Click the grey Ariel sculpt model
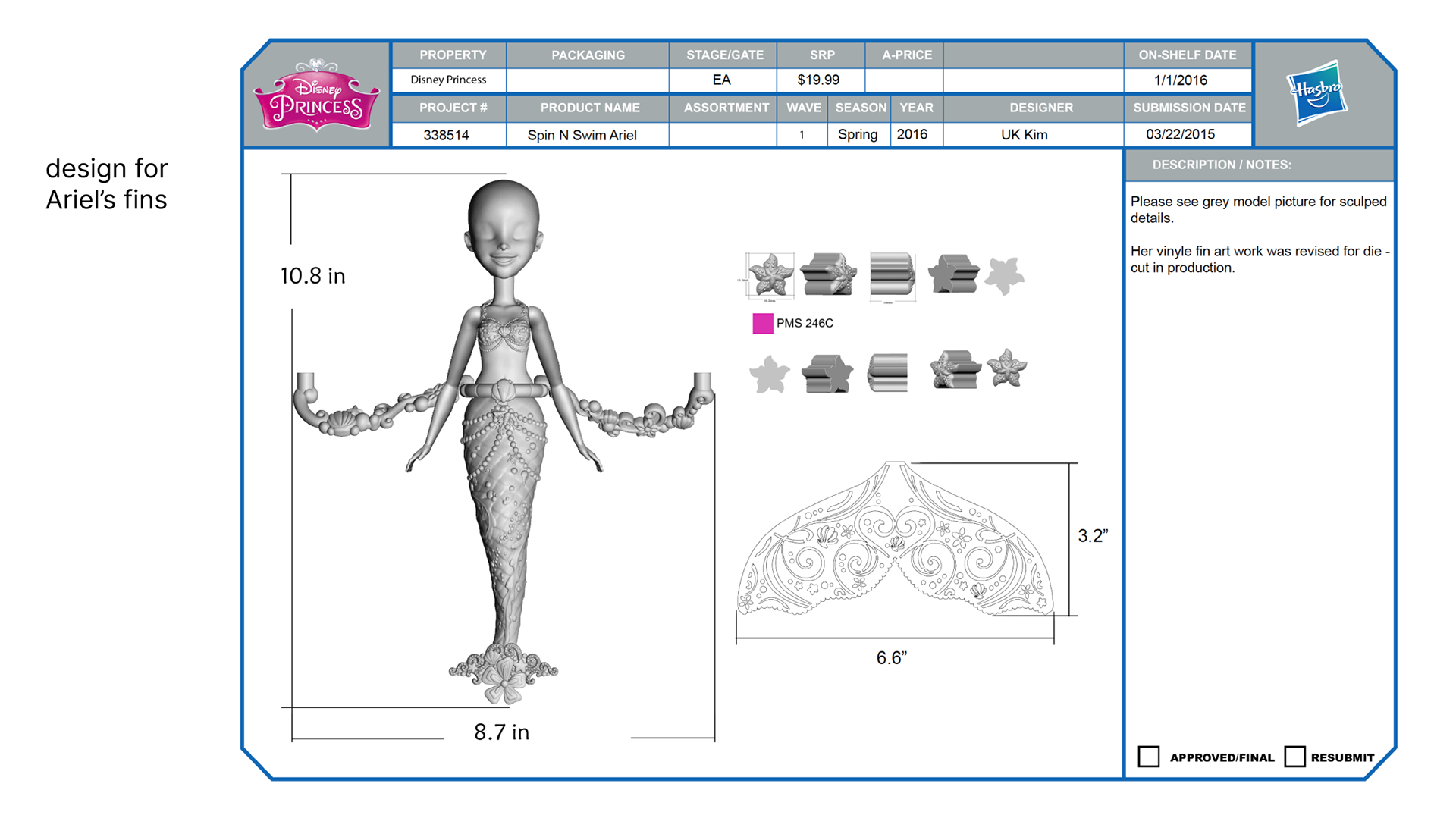Viewport: 1456px width, 815px height. (x=503, y=441)
